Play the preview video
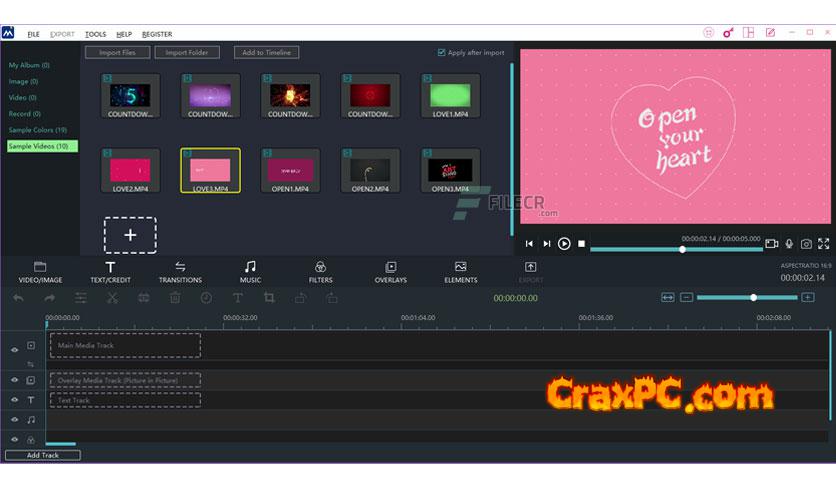 point(564,244)
